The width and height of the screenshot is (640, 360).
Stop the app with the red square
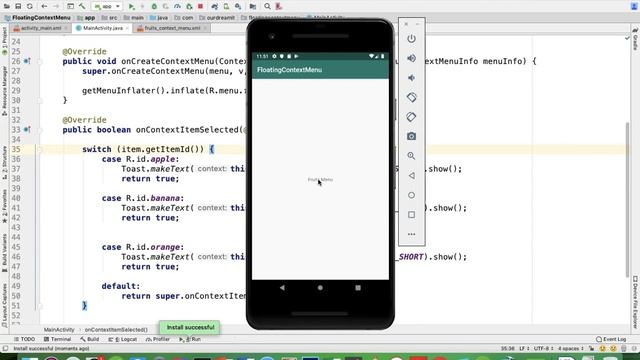click(x=200, y=7)
